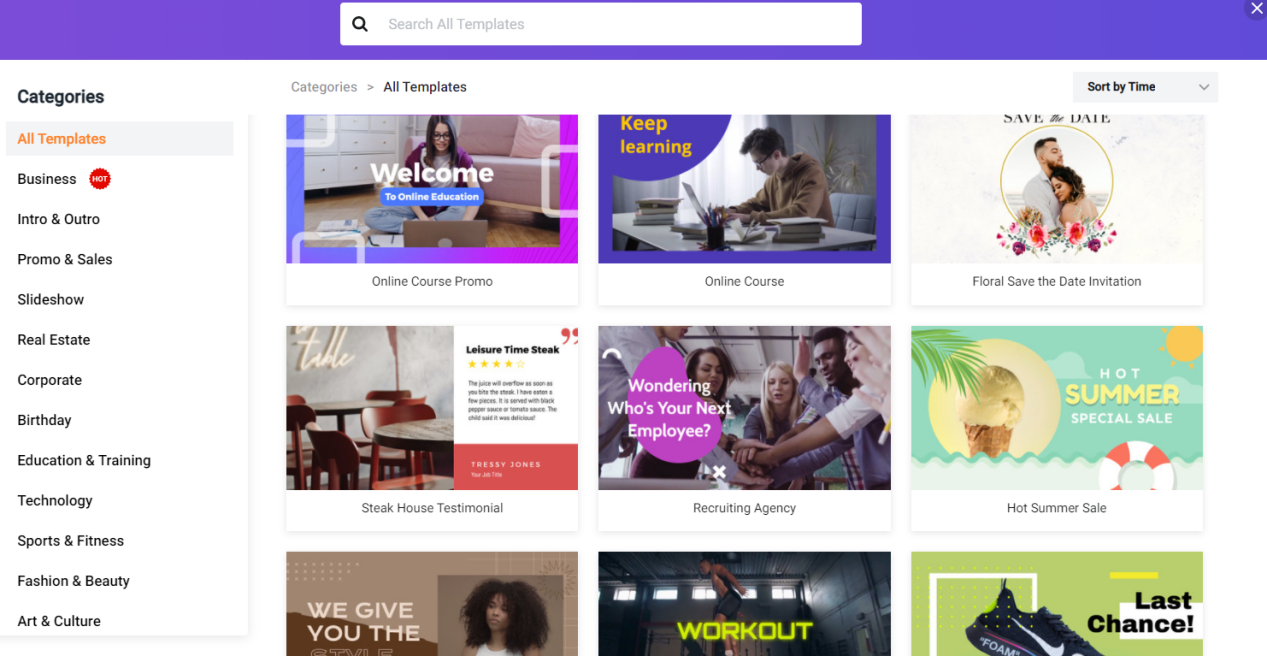Open Education & Training category
Screen dimensions: 1267x656
84,460
